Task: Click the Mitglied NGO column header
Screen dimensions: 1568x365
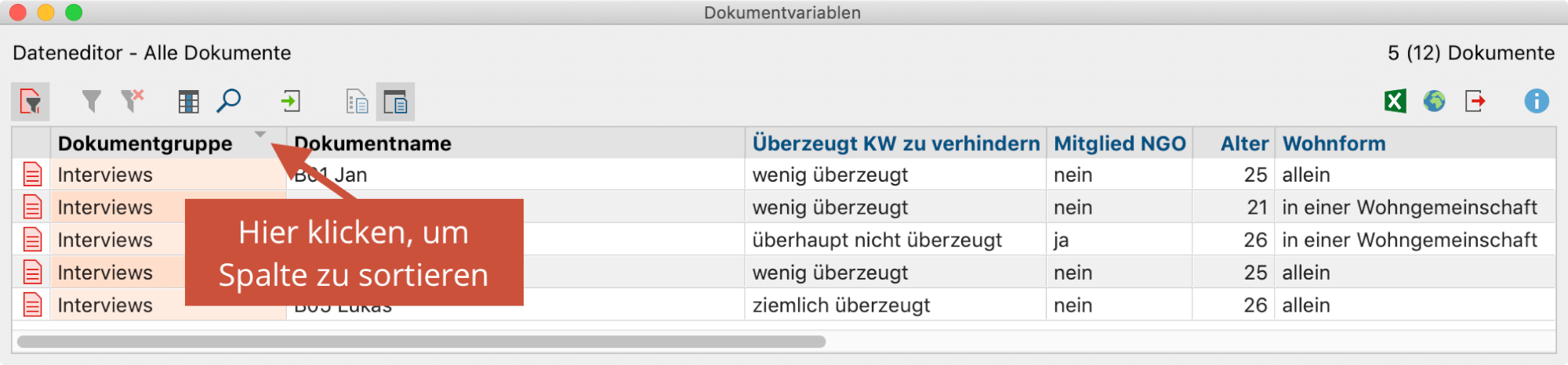Action: click(x=1120, y=143)
